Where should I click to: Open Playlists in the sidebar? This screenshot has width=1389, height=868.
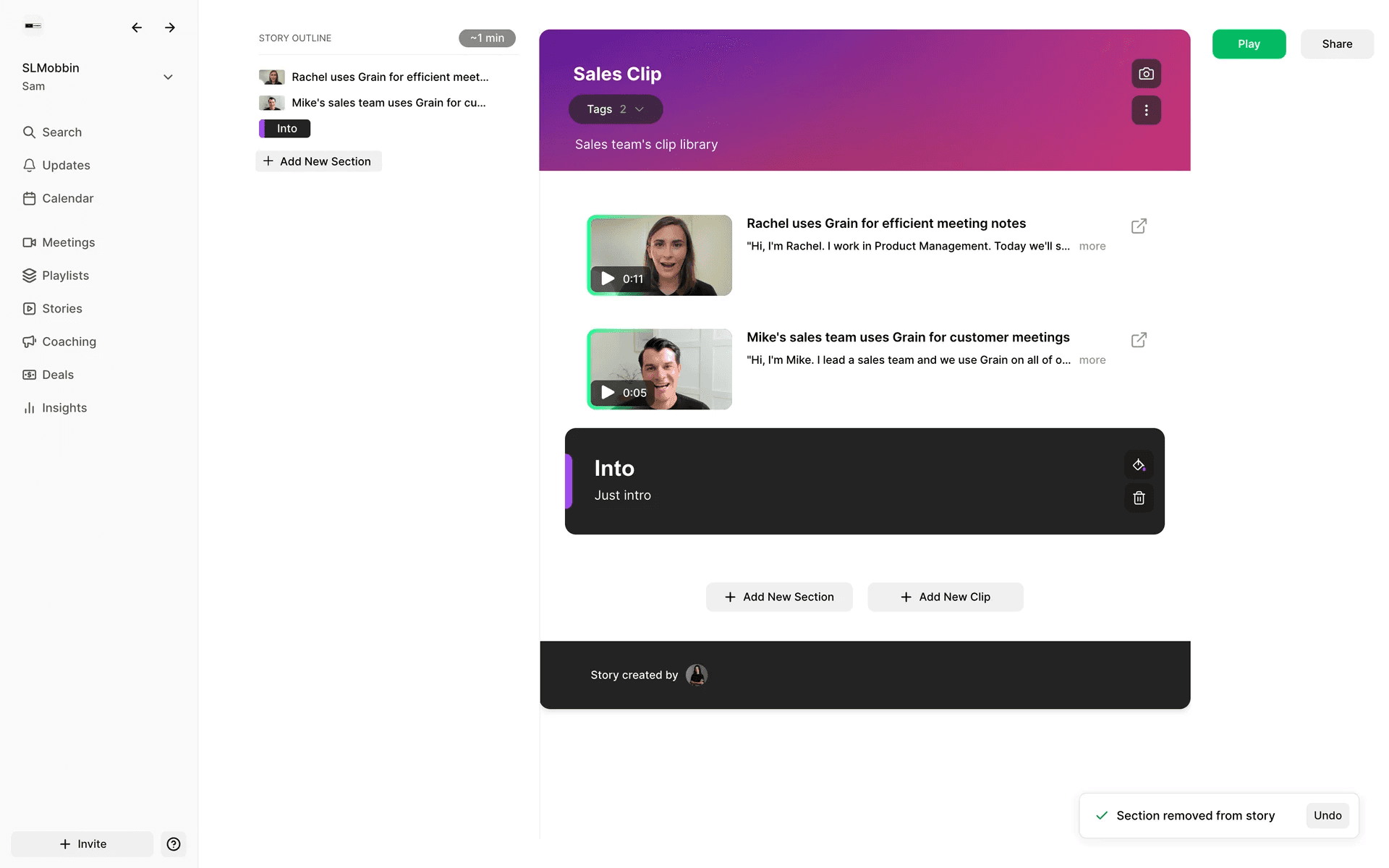click(65, 276)
